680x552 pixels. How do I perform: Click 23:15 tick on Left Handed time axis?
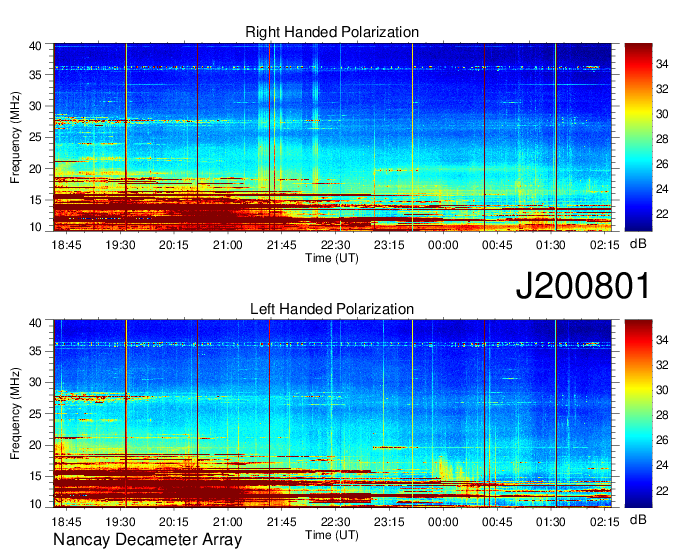click(x=389, y=522)
